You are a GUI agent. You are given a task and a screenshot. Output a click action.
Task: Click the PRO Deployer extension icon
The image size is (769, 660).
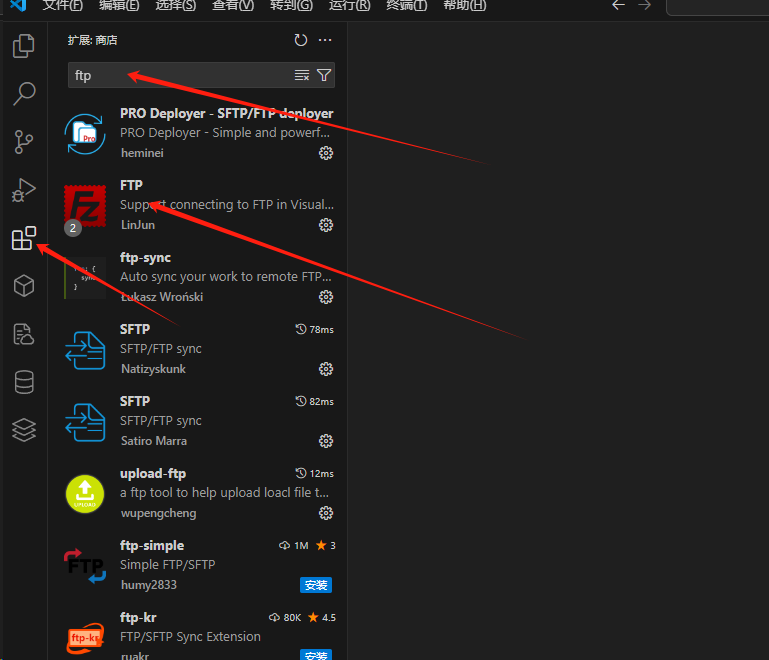click(85, 134)
